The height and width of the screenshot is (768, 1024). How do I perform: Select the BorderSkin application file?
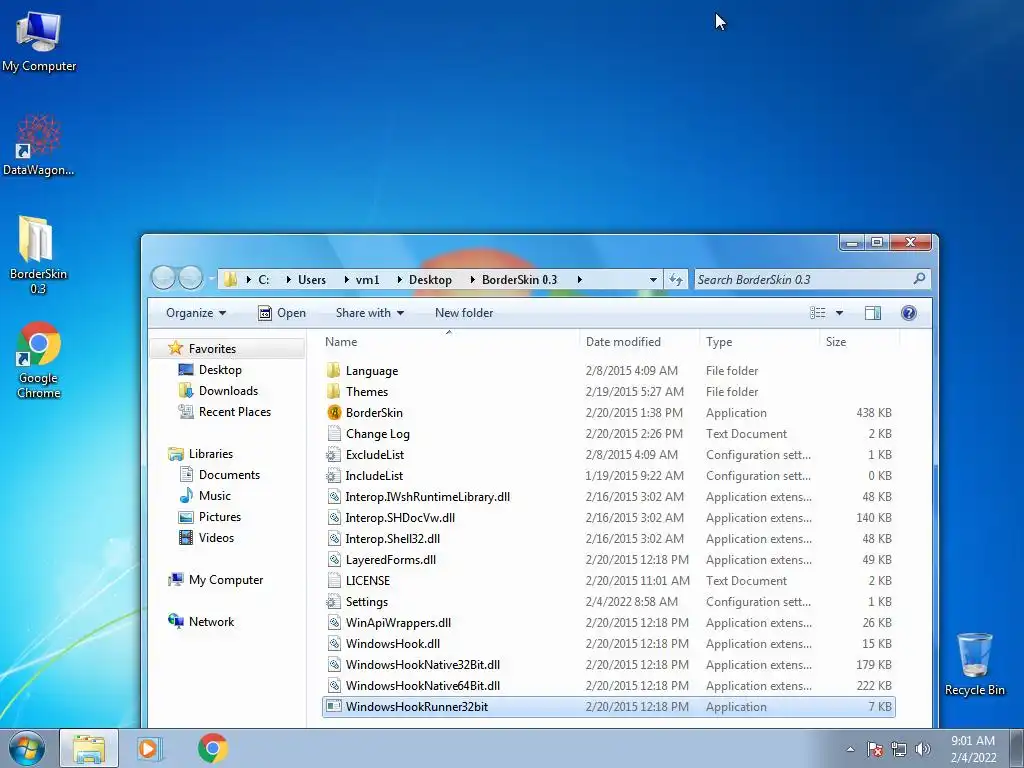tap(609, 413)
